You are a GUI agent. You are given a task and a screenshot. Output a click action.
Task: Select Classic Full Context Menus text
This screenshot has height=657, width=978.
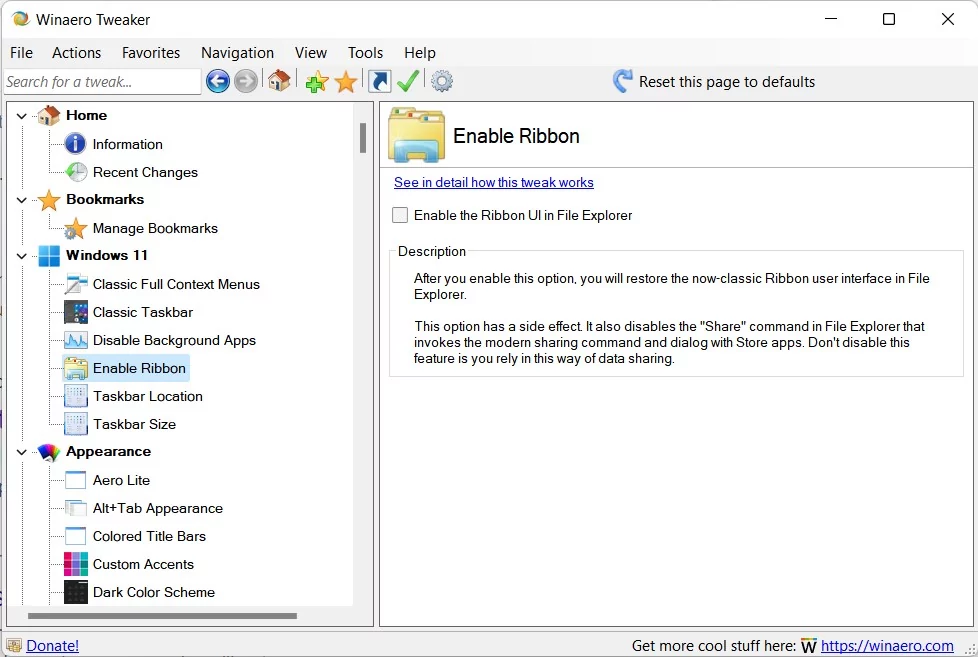[177, 285]
